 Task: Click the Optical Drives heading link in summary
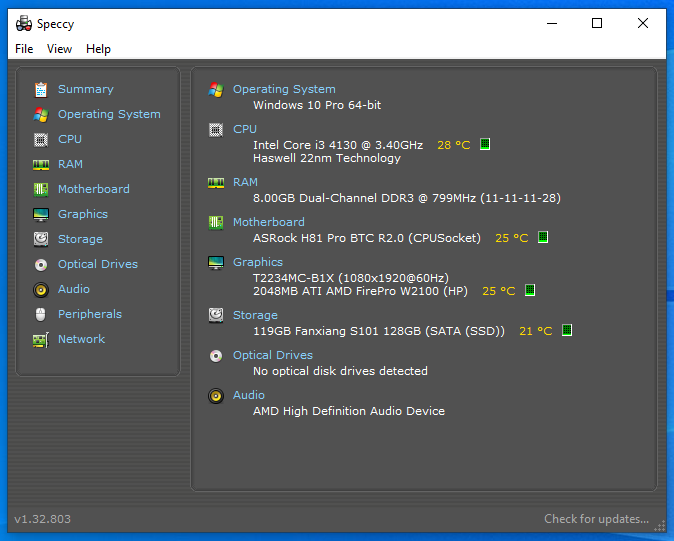(x=273, y=355)
